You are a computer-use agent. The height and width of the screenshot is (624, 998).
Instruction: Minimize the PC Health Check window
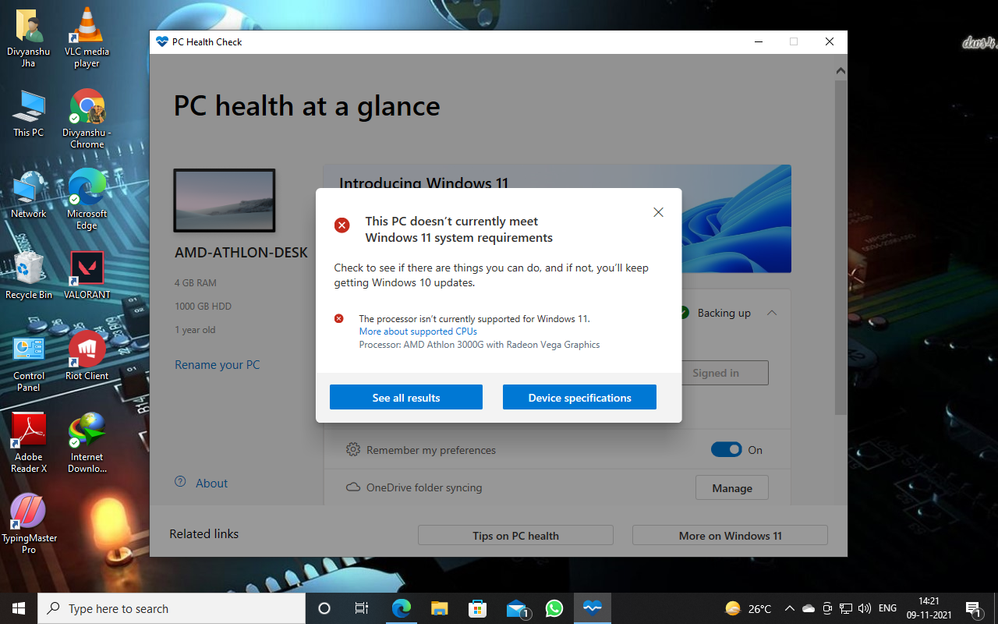pyautogui.click(x=759, y=42)
